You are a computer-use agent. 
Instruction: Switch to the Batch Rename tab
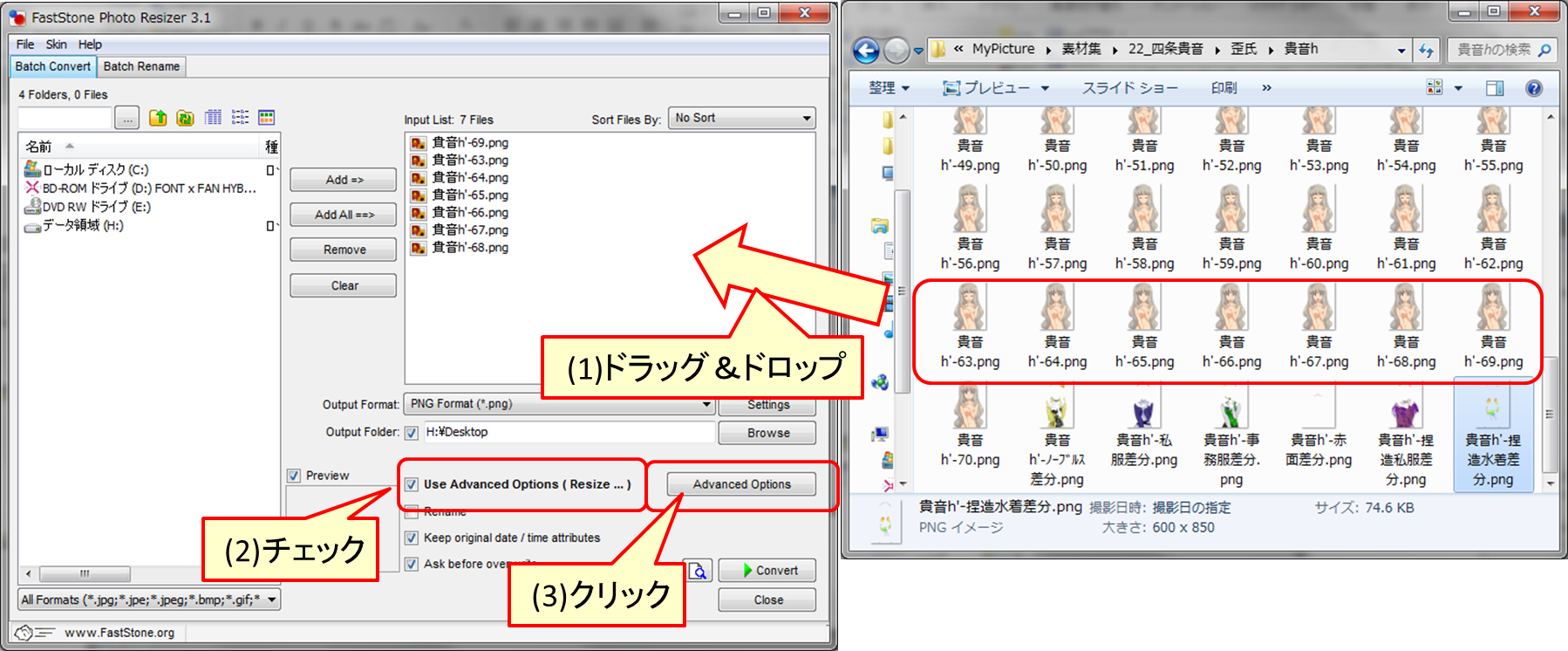click(141, 66)
